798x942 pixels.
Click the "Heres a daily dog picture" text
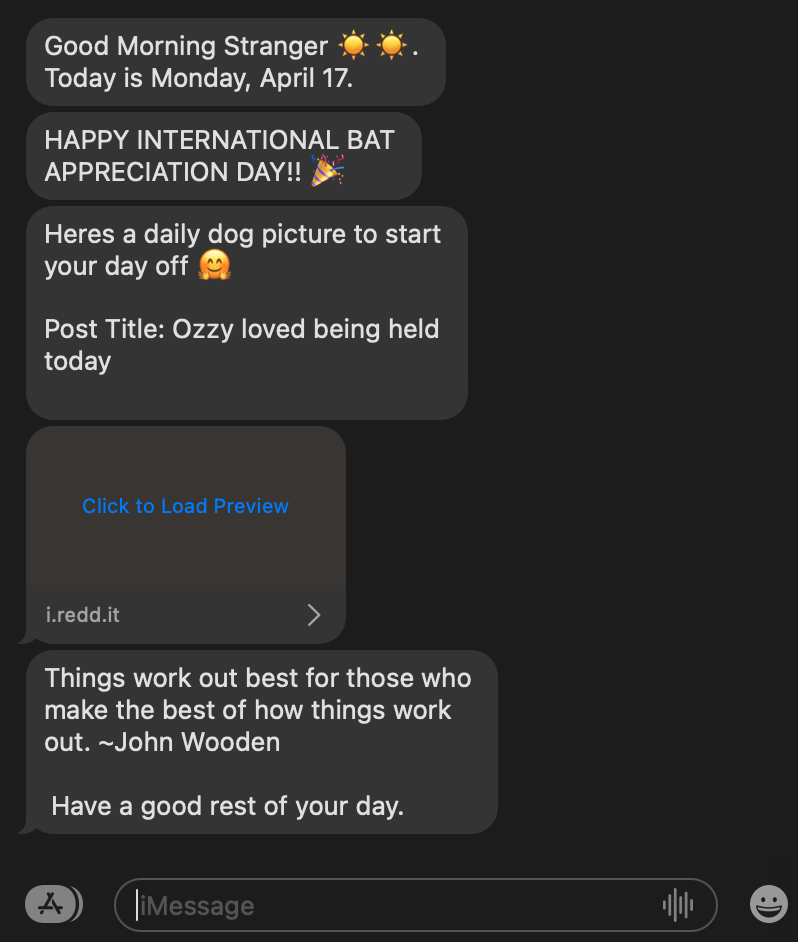(242, 234)
